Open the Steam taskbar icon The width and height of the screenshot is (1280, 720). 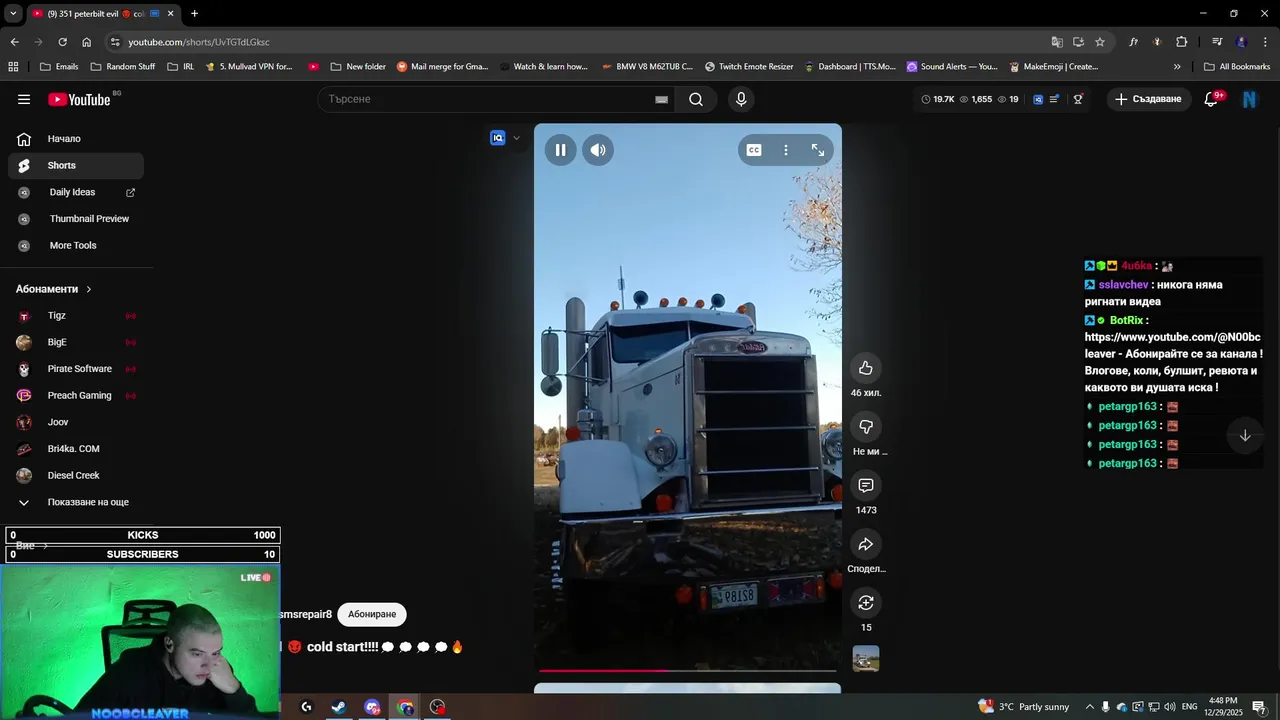(x=339, y=707)
